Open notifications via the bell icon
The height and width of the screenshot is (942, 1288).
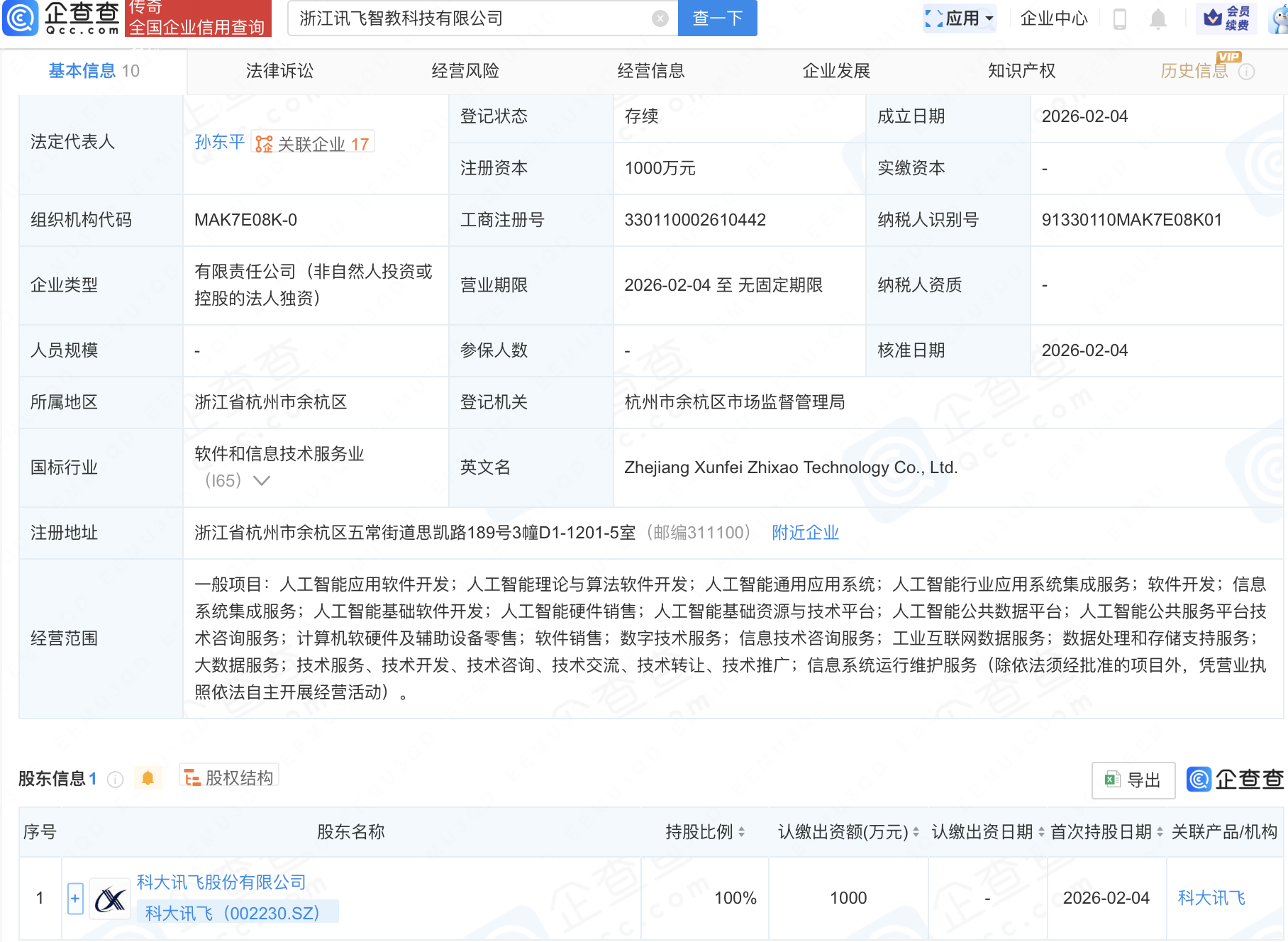[1157, 18]
